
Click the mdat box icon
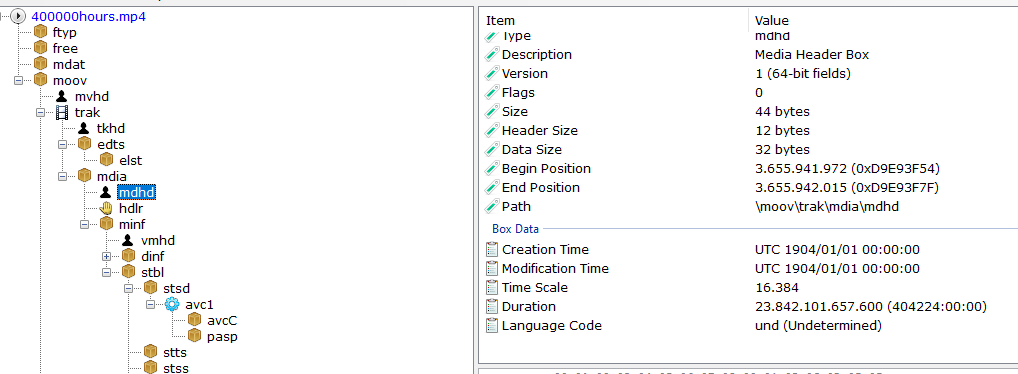tap(40, 64)
